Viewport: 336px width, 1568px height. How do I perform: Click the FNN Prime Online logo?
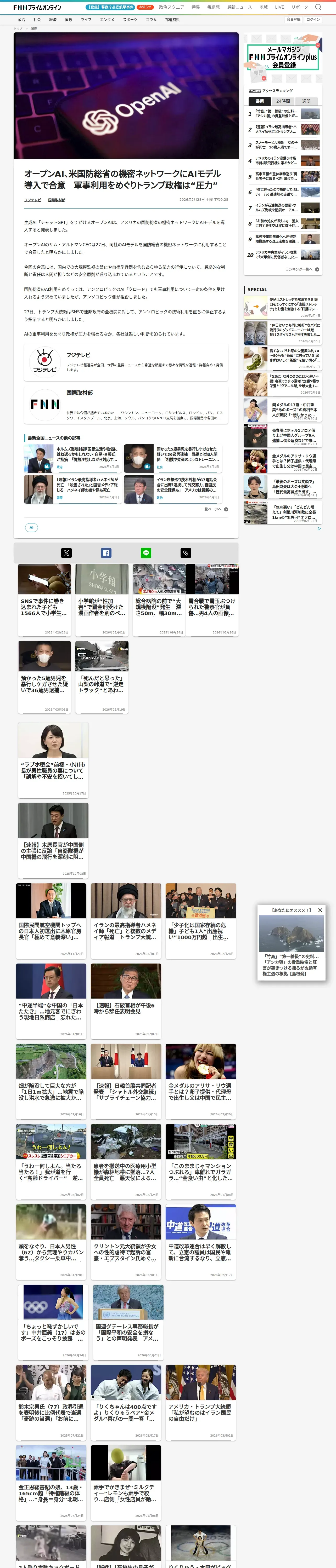click(37, 7)
